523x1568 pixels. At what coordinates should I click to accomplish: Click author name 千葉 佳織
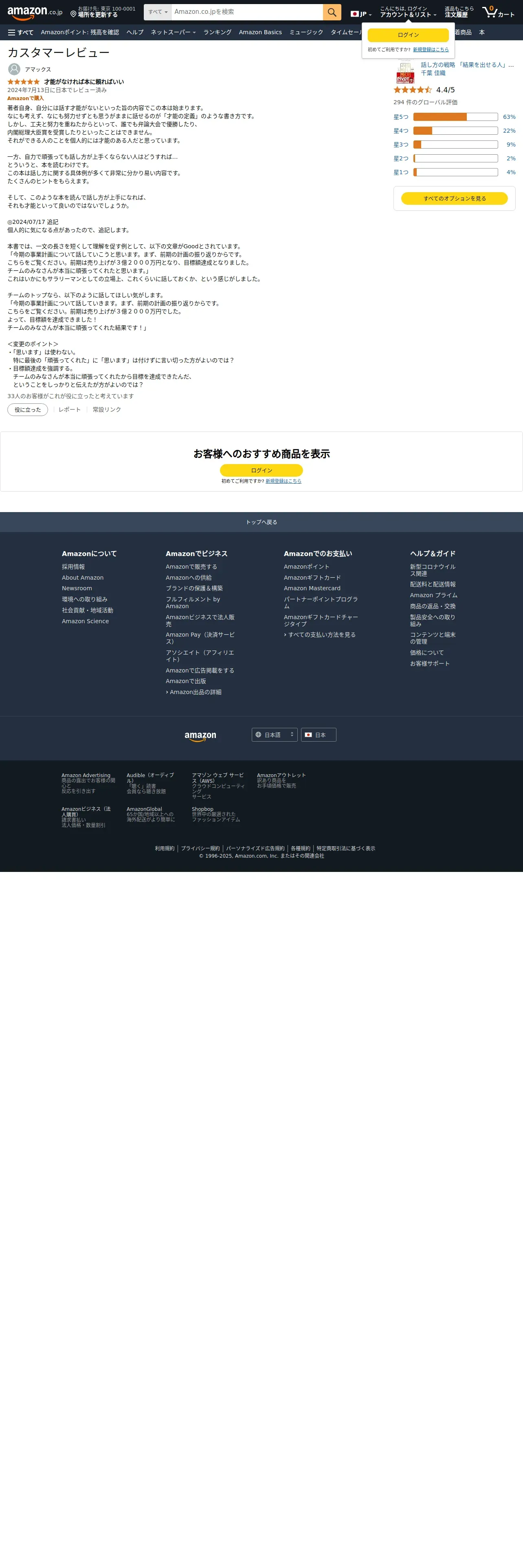(433, 73)
